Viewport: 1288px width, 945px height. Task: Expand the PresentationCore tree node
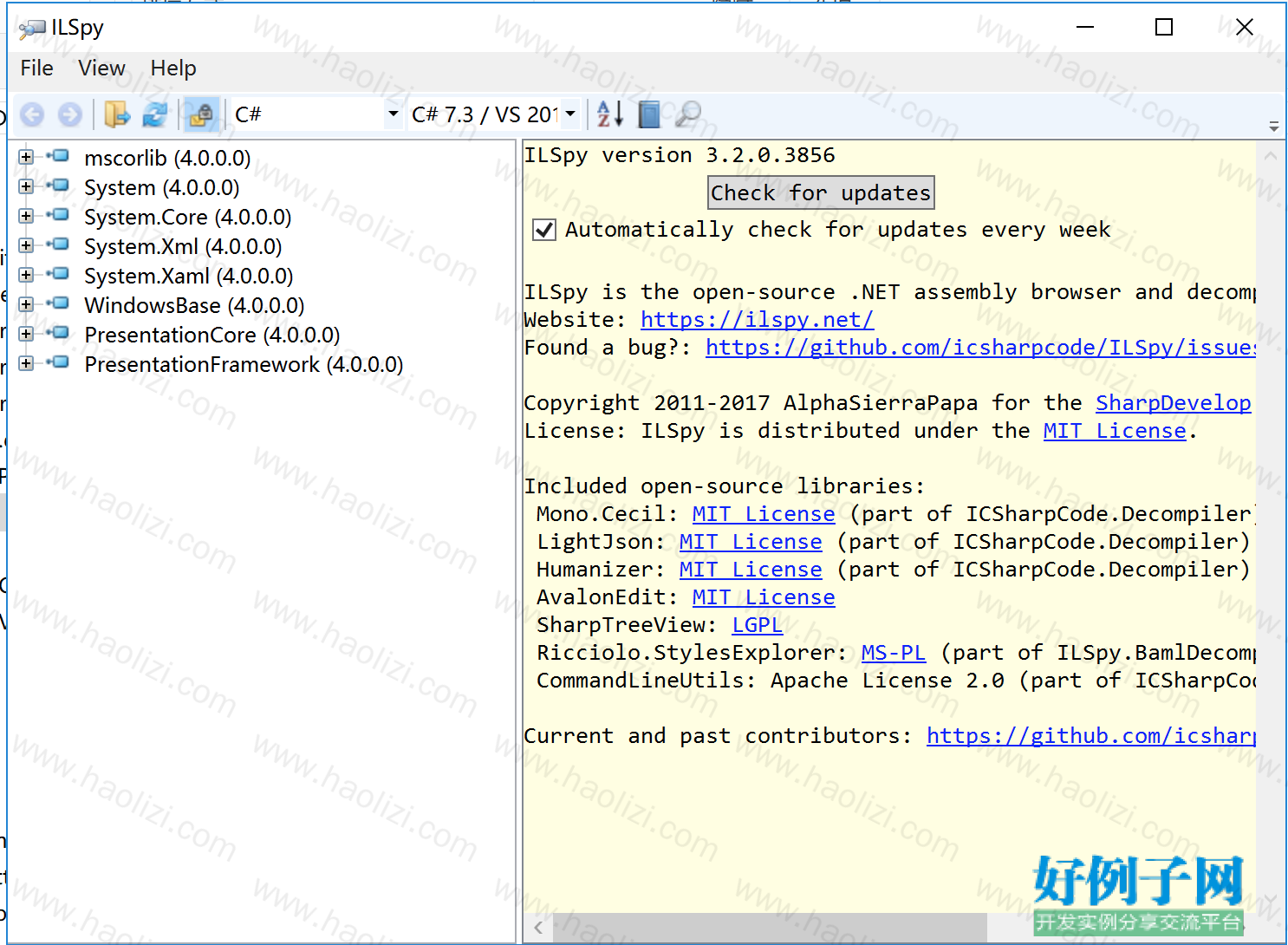(26, 334)
